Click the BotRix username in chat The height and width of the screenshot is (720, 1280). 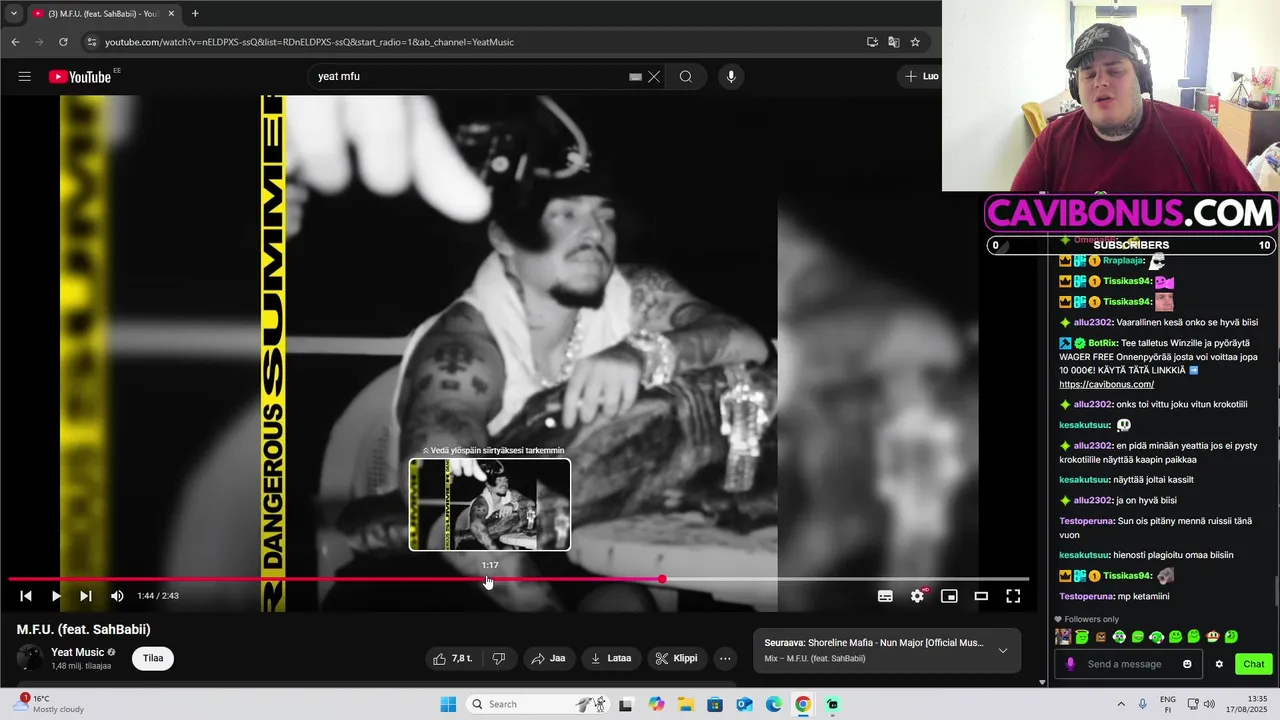pos(1102,343)
